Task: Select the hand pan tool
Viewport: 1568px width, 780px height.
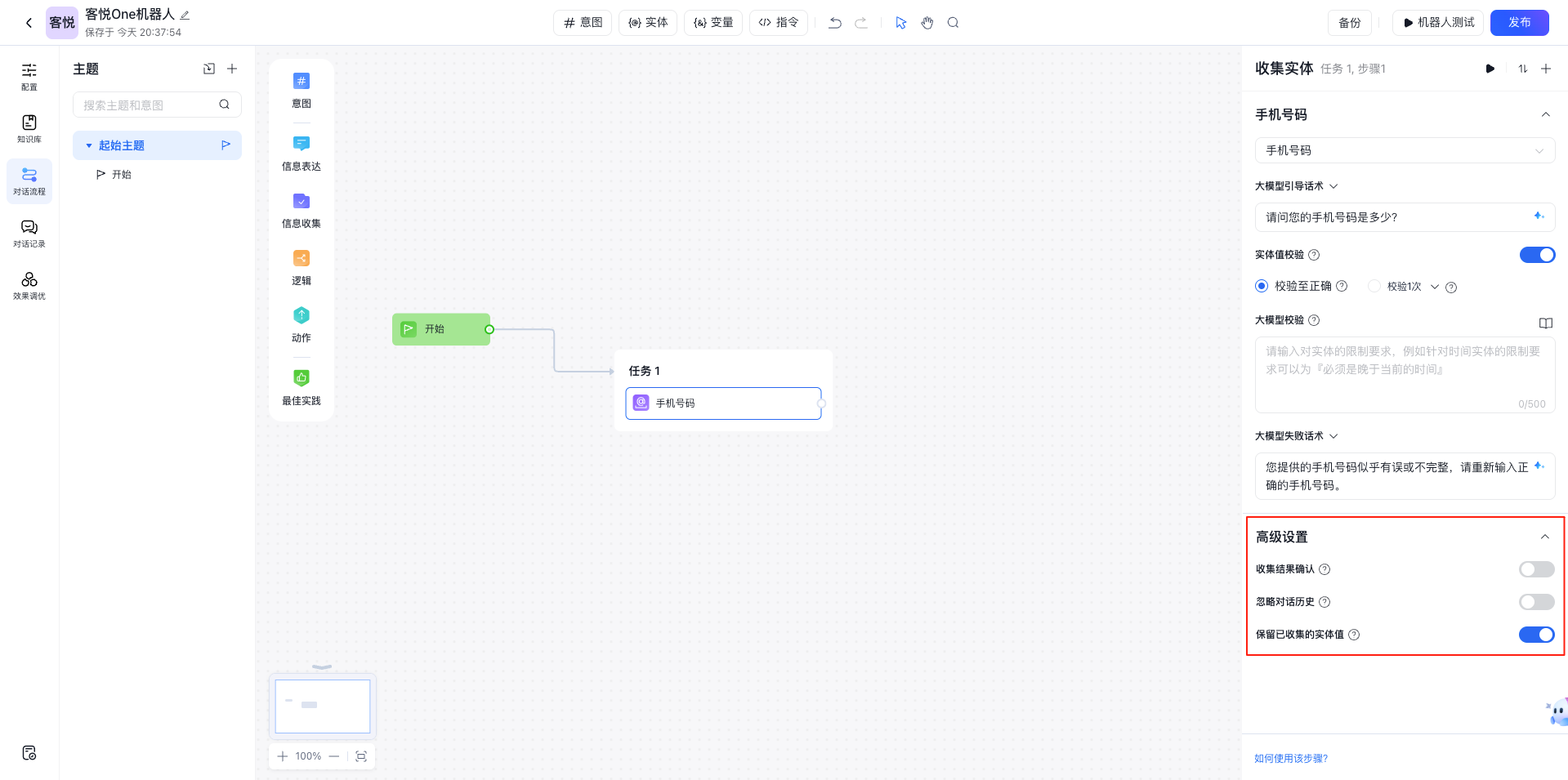Action: point(927,23)
